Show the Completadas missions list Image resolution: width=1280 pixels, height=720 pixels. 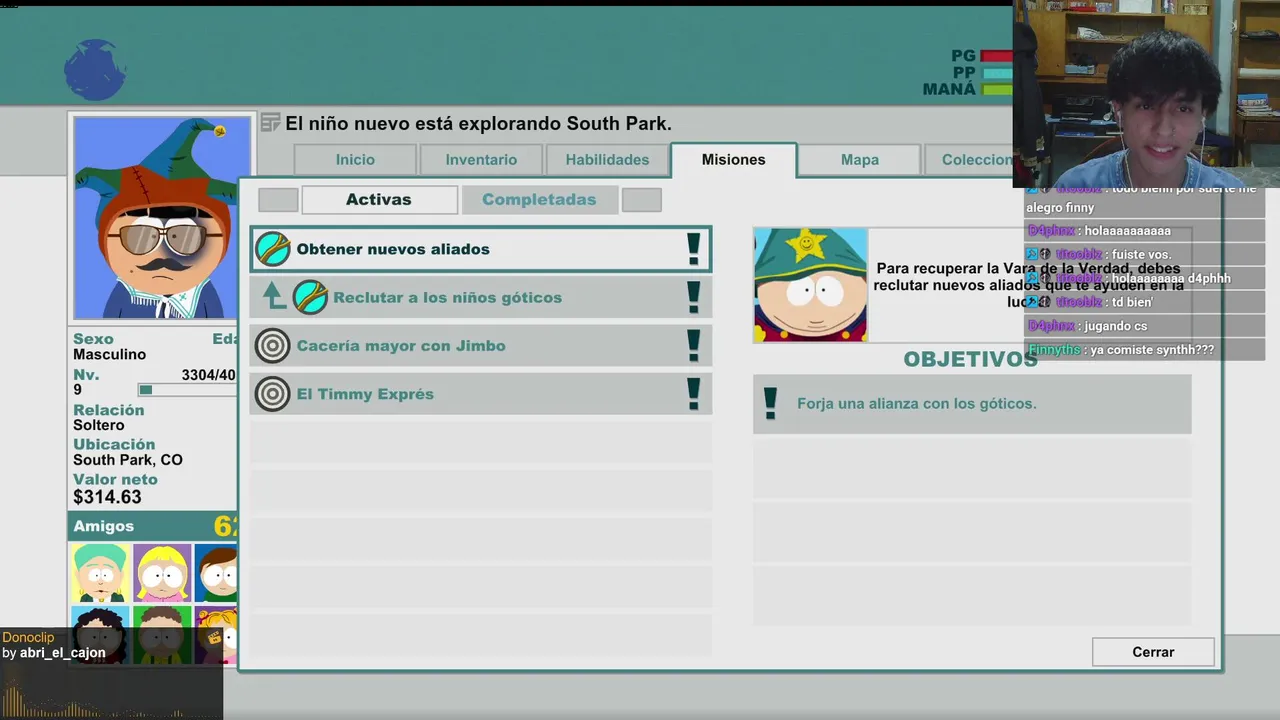(539, 200)
